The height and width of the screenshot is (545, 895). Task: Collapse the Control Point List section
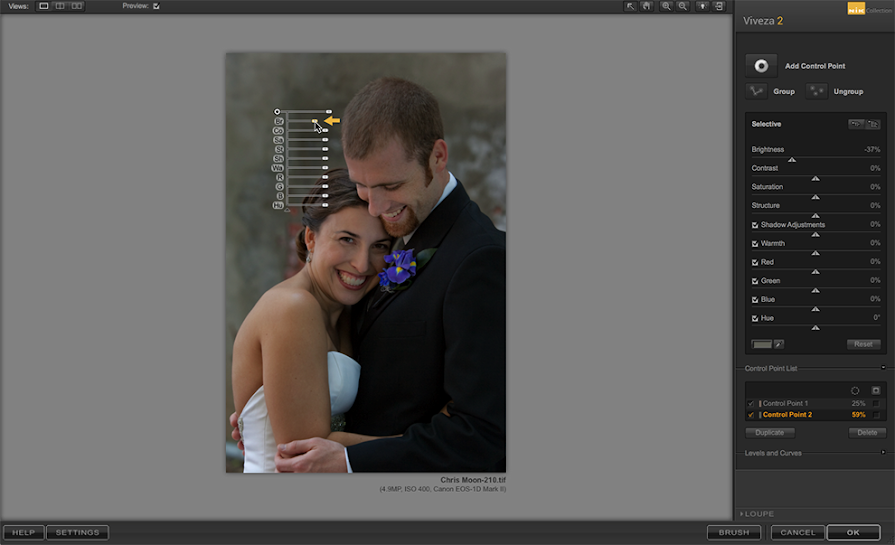(x=883, y=368)
